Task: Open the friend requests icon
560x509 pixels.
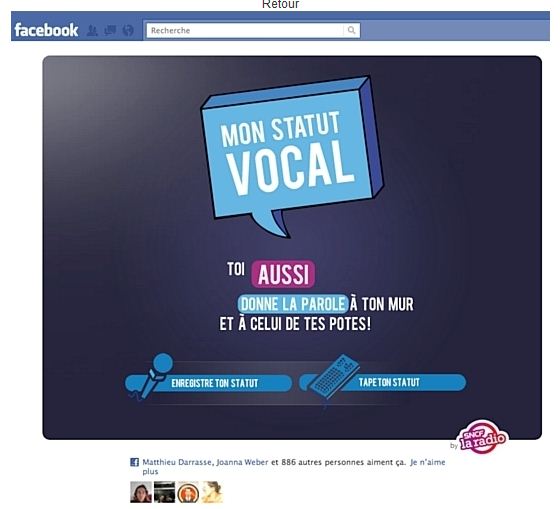Action: pyautogui.click(x=92, y=30)
